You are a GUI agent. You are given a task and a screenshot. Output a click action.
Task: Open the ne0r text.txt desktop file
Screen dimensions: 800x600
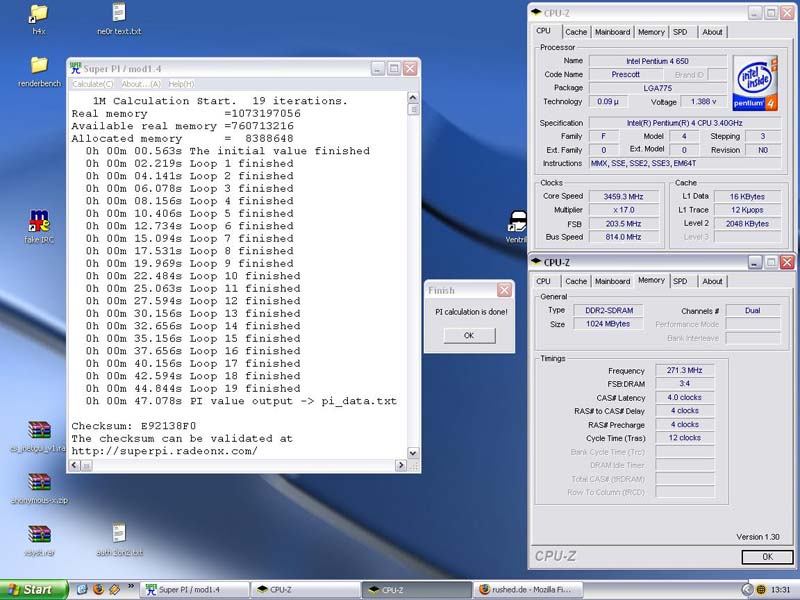(119, 12)
